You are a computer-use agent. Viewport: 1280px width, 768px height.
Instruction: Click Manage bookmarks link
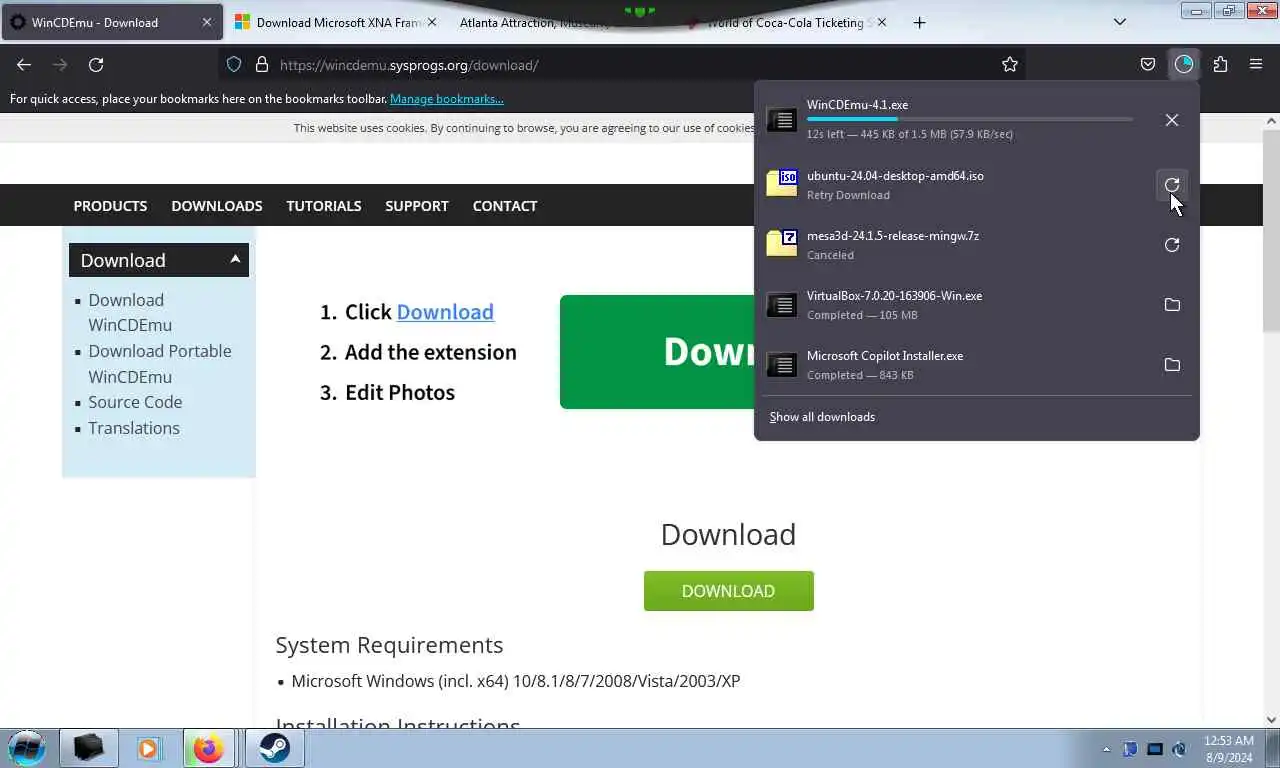click(x=447, y=99)
